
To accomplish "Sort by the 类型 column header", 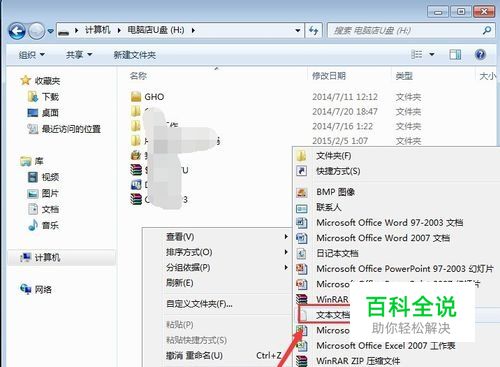I will (404, 76).
